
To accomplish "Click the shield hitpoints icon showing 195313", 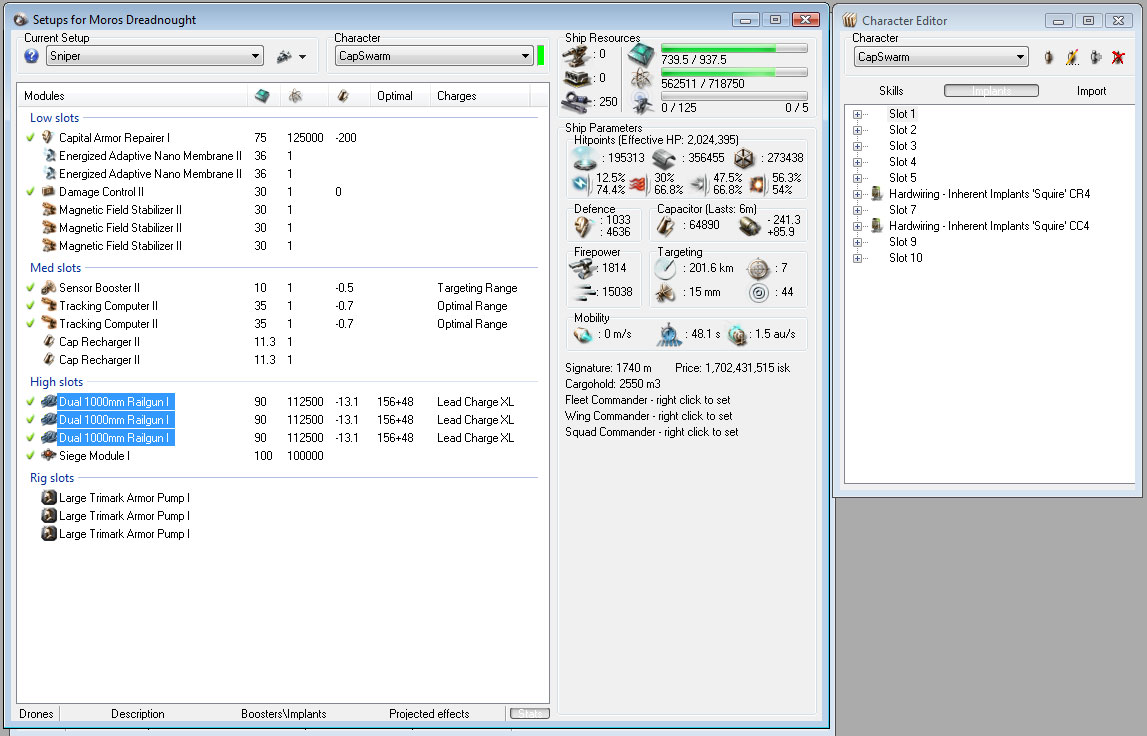I will [x=584, y=158].
